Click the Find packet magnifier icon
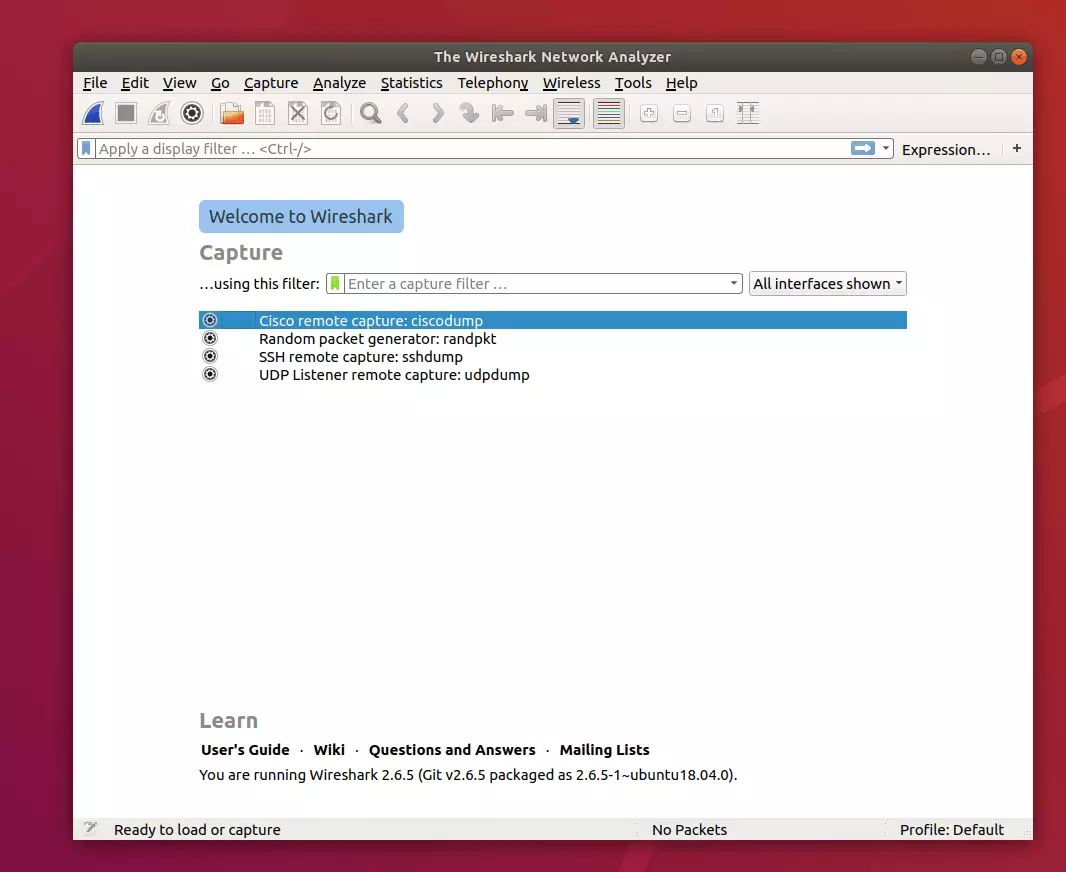The width and height of the screenshot is (1066, 872). tap(371, 114)
